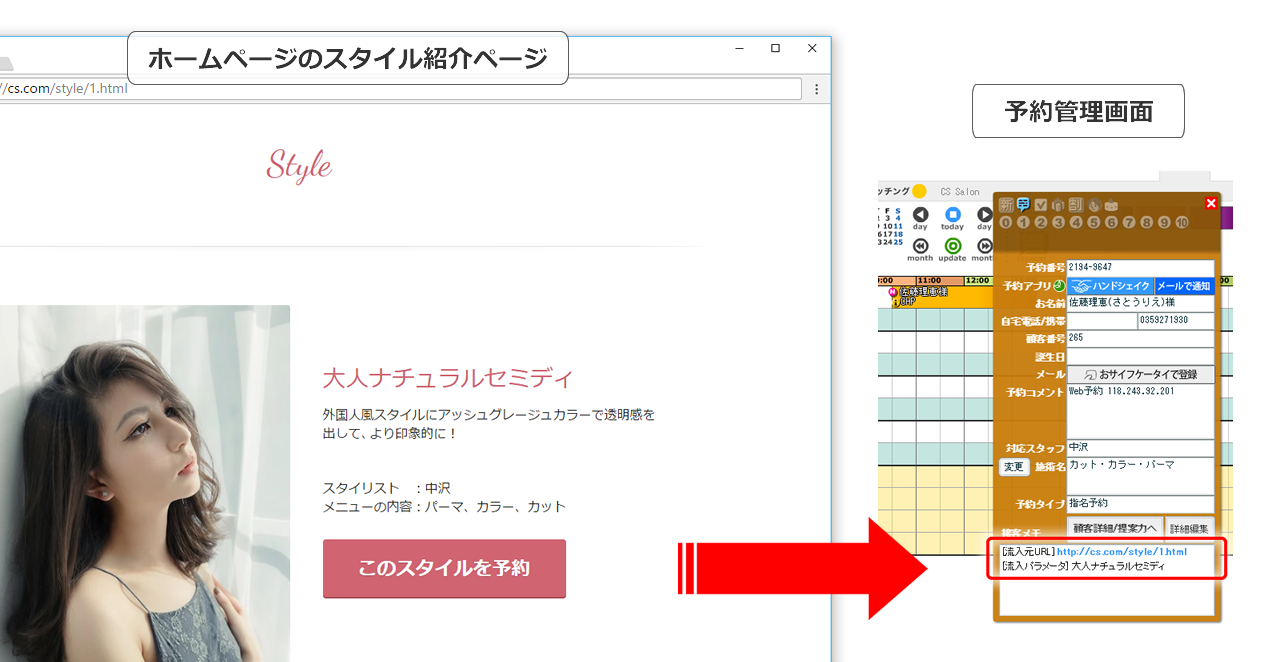Image resolution: width=1280 pixels, height=662 pixels.
Task: Click the 割 discount icon in popup
Action: point(1075,205)
